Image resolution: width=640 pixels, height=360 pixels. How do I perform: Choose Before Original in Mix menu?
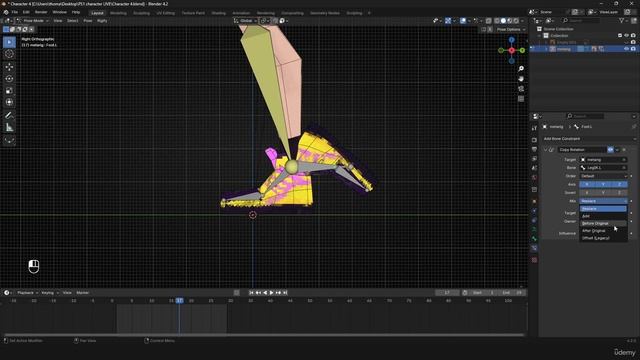pos(603,223)
